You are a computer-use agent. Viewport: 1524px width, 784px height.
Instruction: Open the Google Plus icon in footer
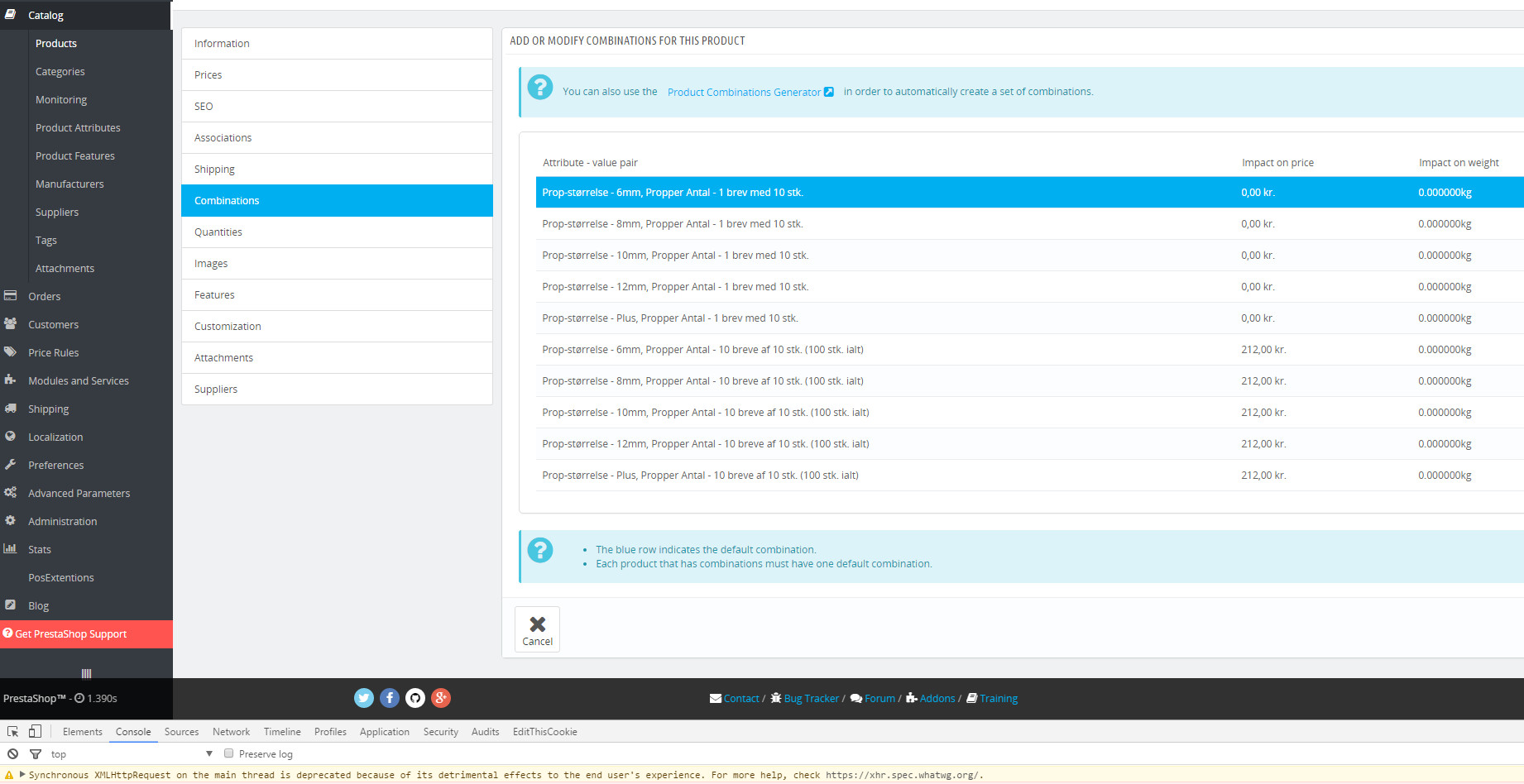pos(441,698)
